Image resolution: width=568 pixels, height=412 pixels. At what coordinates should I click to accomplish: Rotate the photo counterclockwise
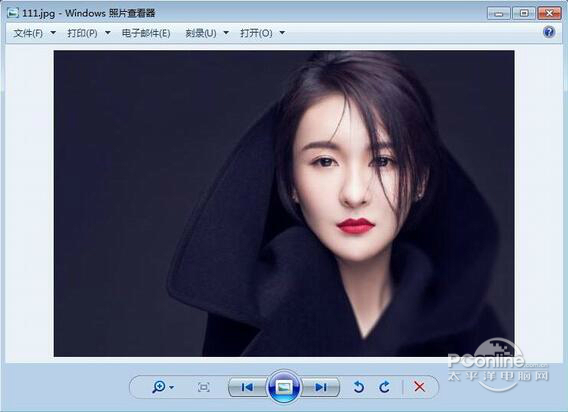359,387
